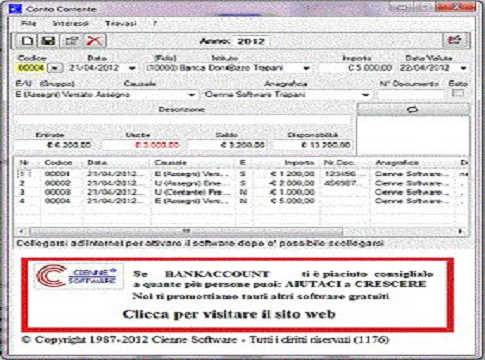485x360 pixels.
Task: Toggle the Estr checkbox
Action: click(458, 93)
